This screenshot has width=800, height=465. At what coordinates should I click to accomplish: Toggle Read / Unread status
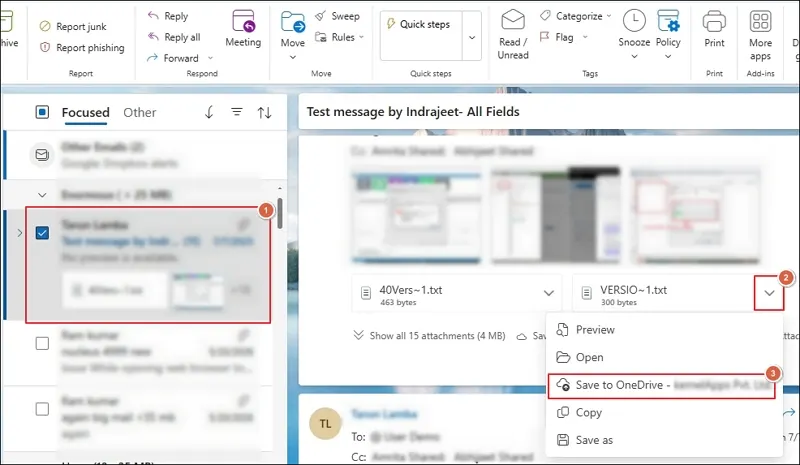513,35
